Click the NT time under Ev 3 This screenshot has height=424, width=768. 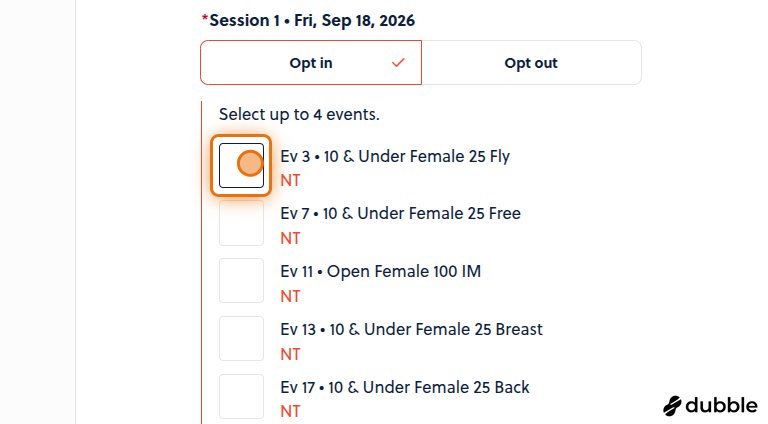(x=290, y=181)
